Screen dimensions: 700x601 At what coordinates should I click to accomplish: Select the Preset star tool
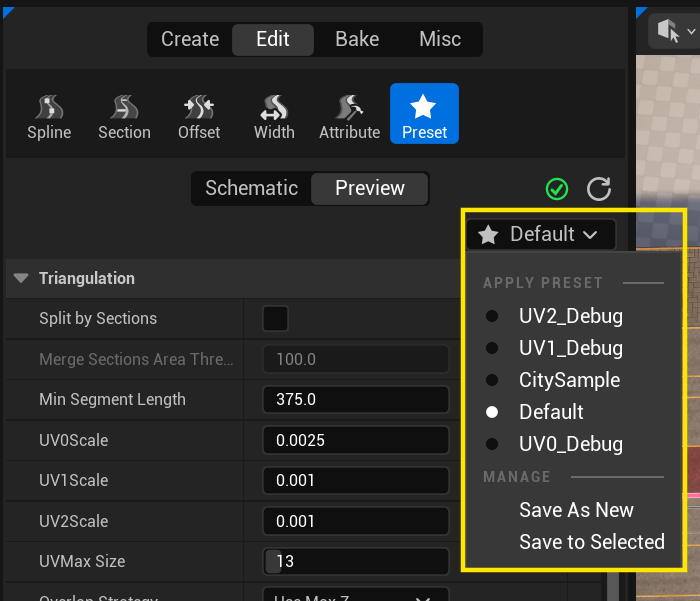pyautogui.click(x=424, y=113)
